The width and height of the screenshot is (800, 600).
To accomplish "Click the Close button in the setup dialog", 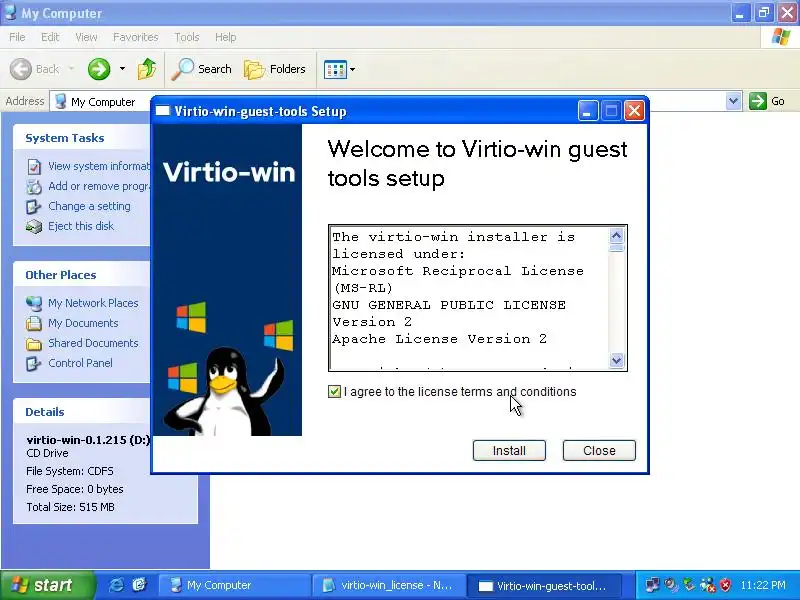I will pos(599,451).
